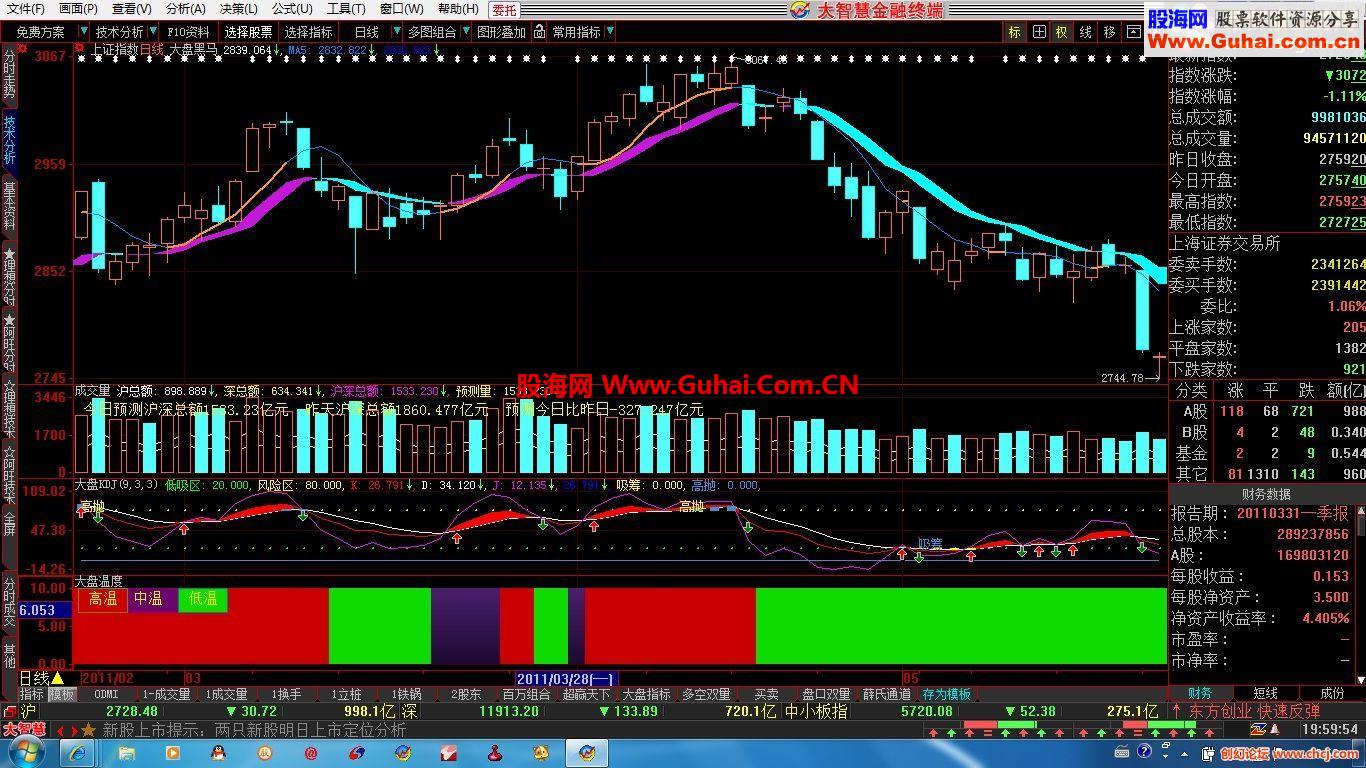Select the ODMI indicator tab
The width and height of the screenshot is (1366, 768).
(106, 694)
